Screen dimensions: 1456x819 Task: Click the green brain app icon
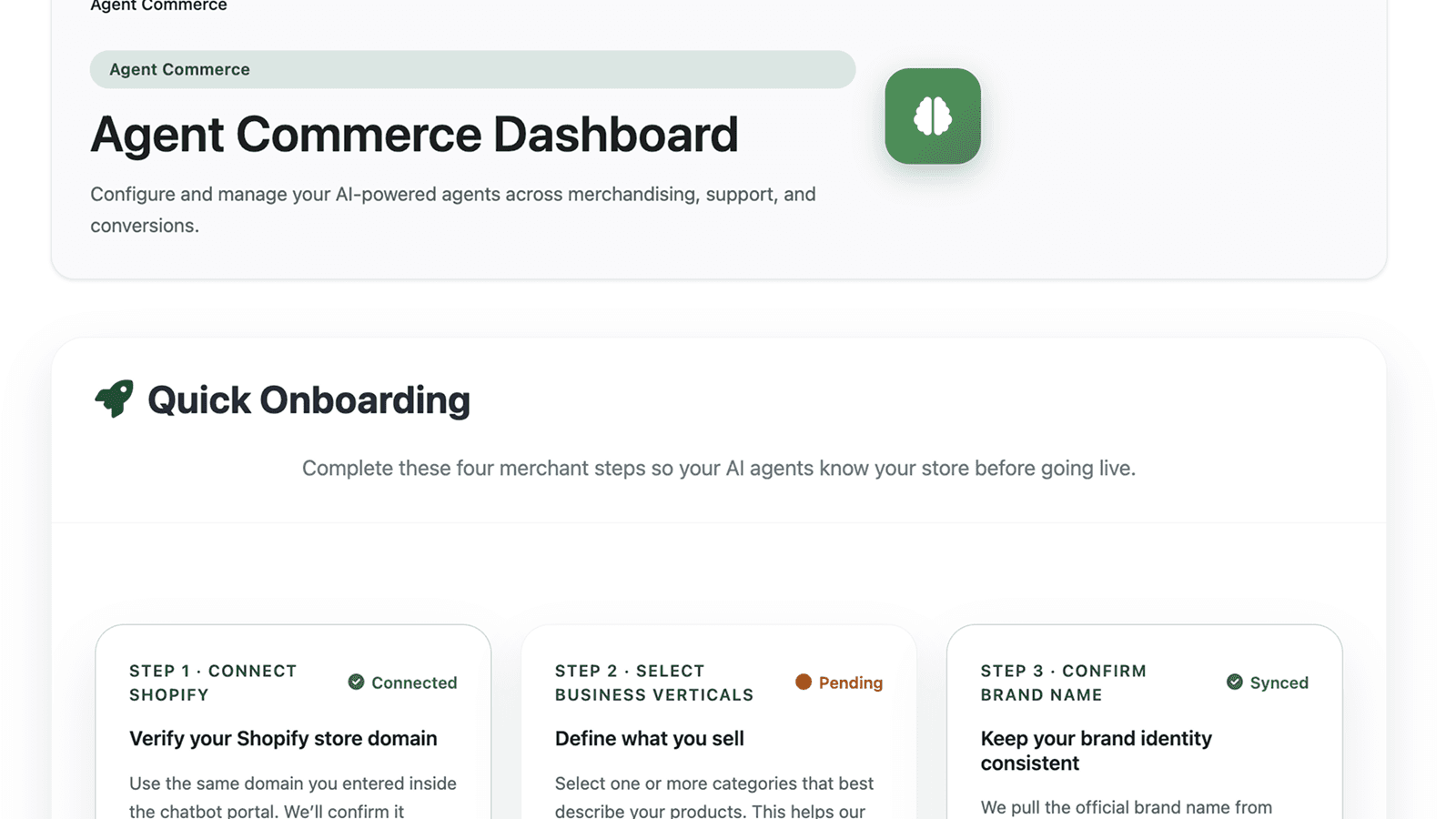point(932,116)
